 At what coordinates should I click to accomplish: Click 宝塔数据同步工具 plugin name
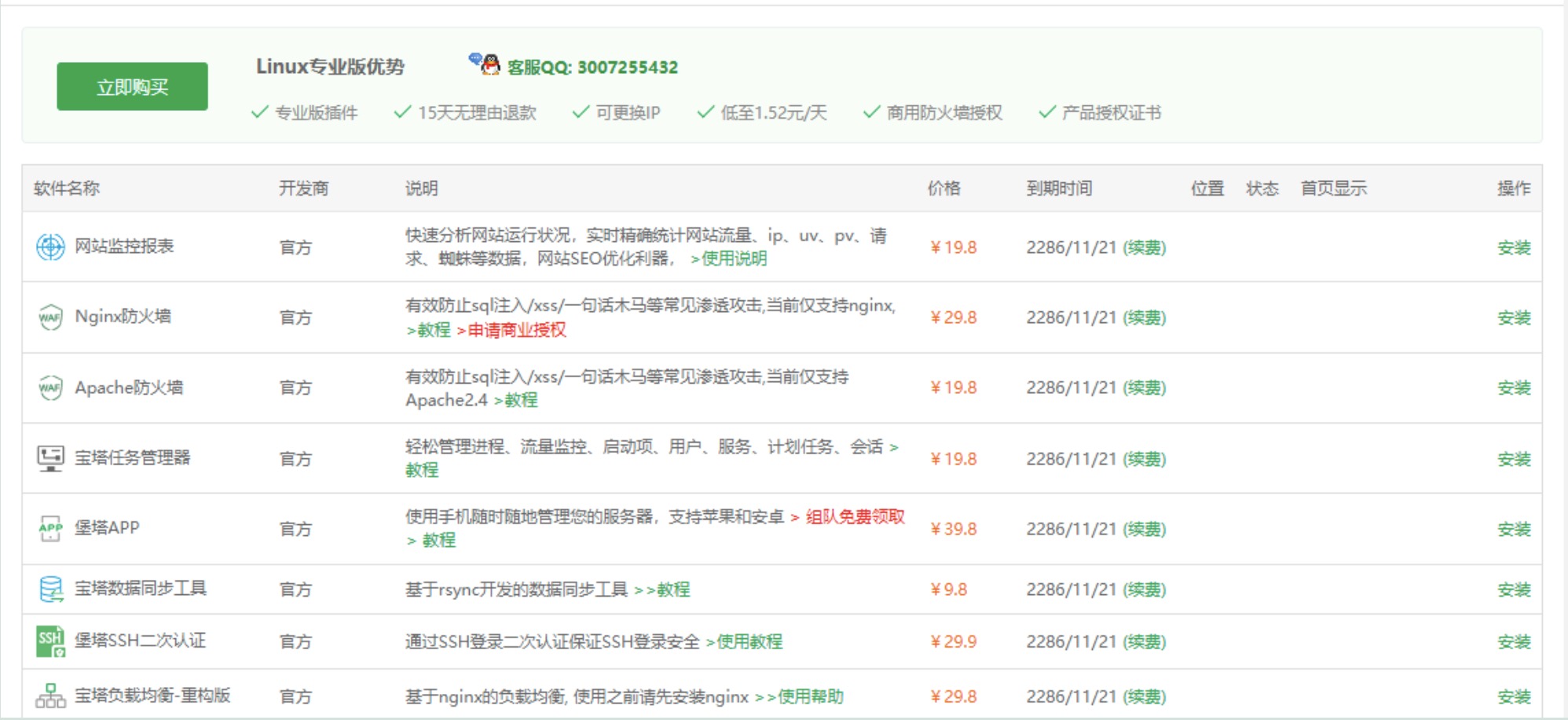coord(141,588)
